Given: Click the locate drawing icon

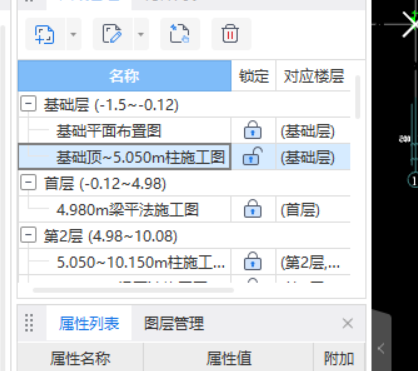Looking at the screenshot, I should tap(180, 34).
